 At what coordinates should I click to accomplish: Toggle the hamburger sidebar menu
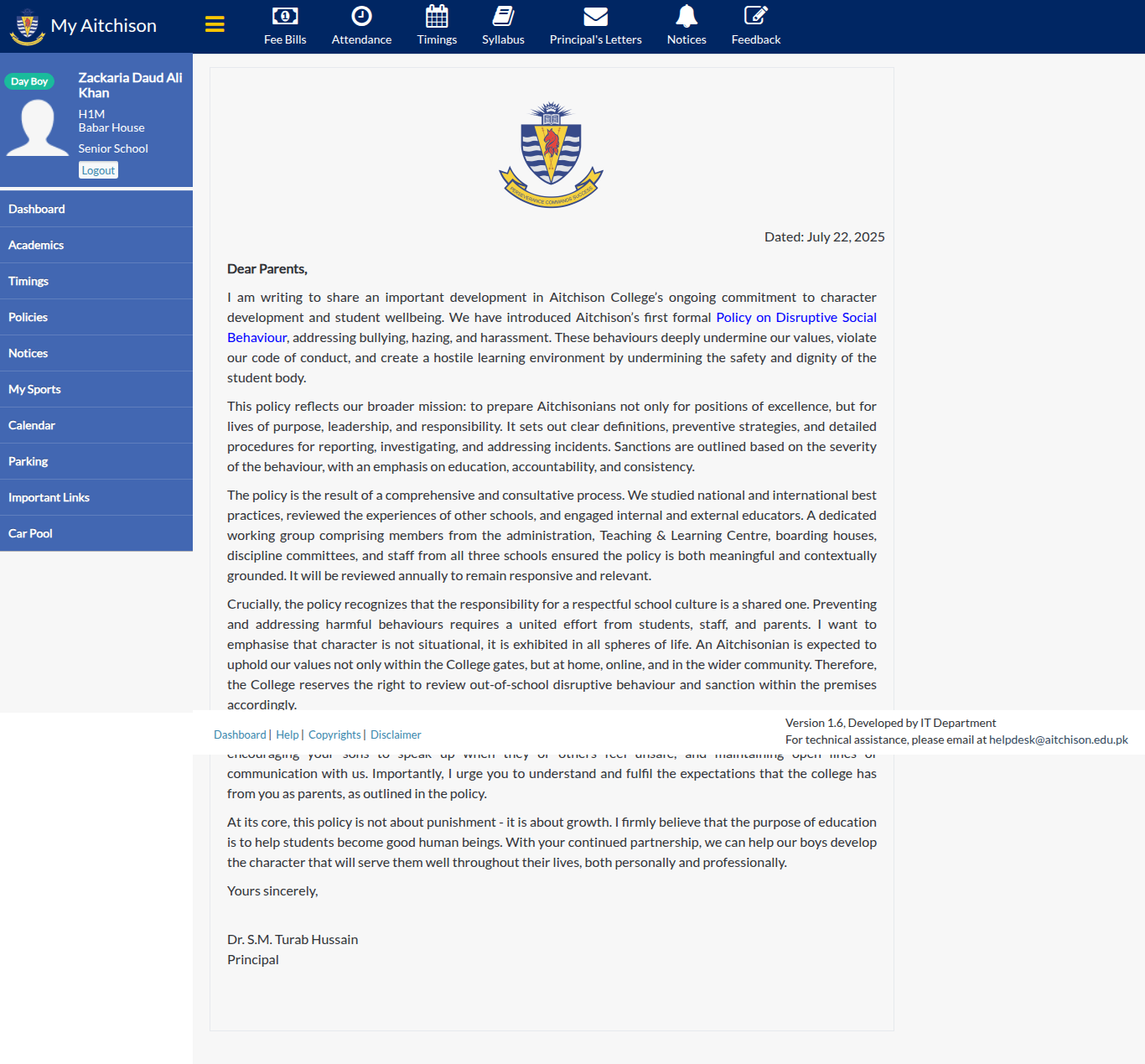[x=215, y=24]
